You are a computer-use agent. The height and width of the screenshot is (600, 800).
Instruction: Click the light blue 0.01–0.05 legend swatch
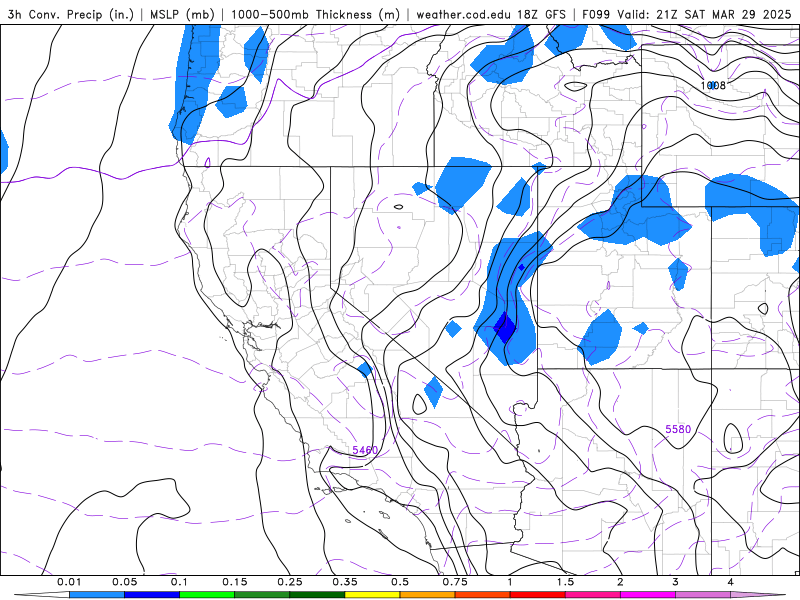[97, 595]
